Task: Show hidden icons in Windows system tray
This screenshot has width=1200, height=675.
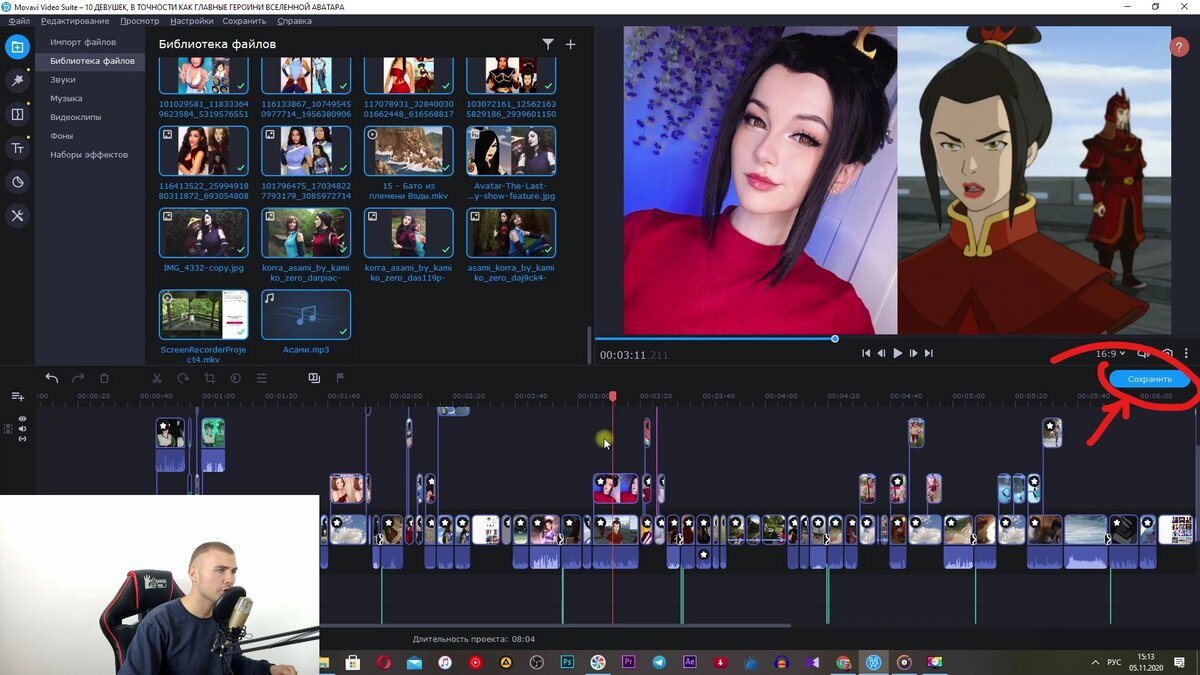Action: click(x=1095, y=662)
